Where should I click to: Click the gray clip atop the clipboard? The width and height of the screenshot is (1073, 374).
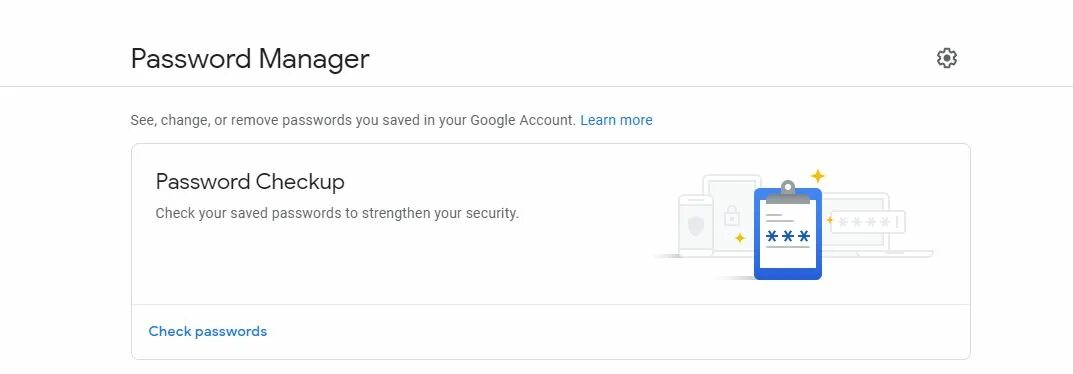788,192
